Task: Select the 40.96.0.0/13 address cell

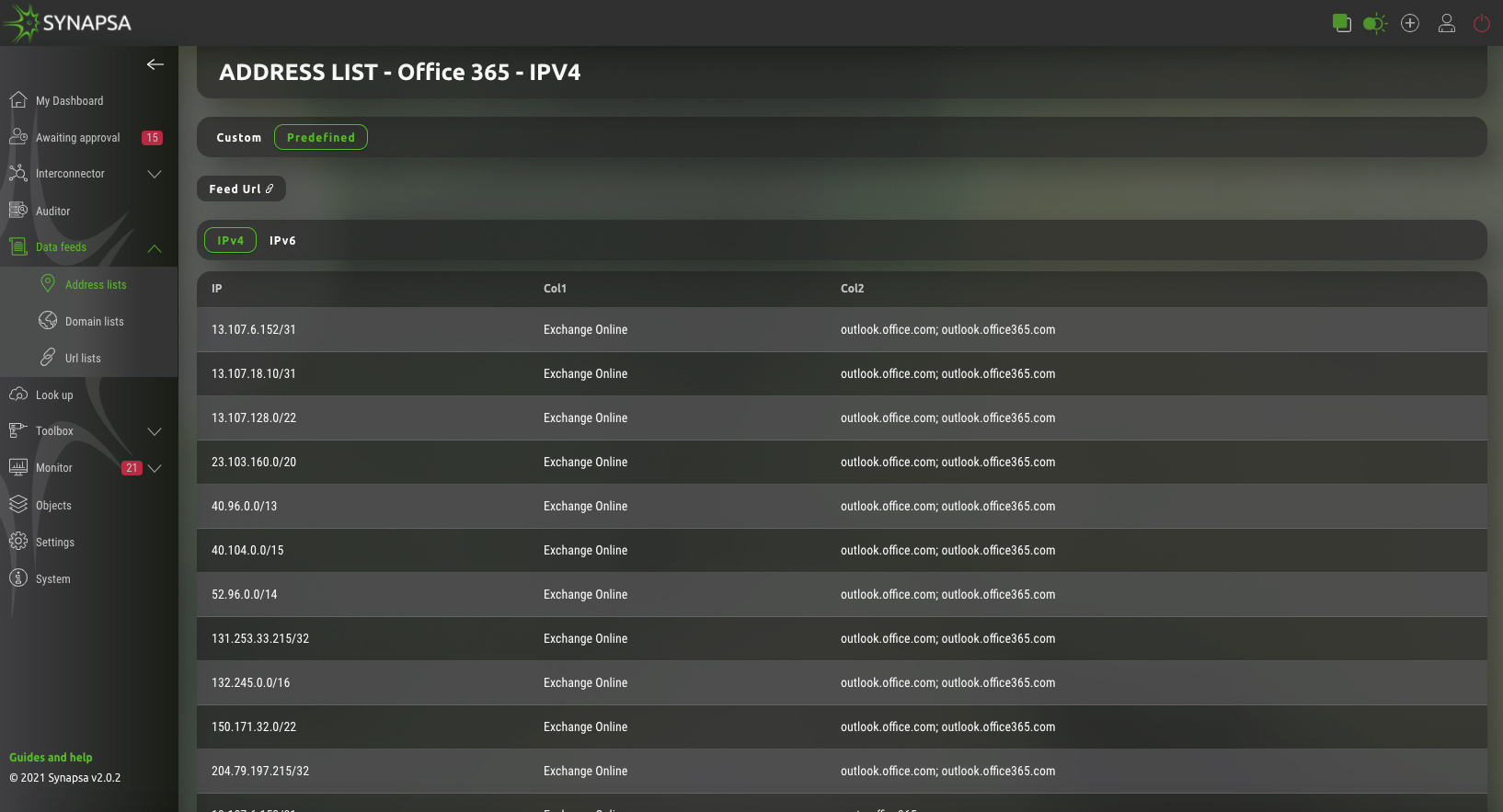Action: click(x=244, y=507)
